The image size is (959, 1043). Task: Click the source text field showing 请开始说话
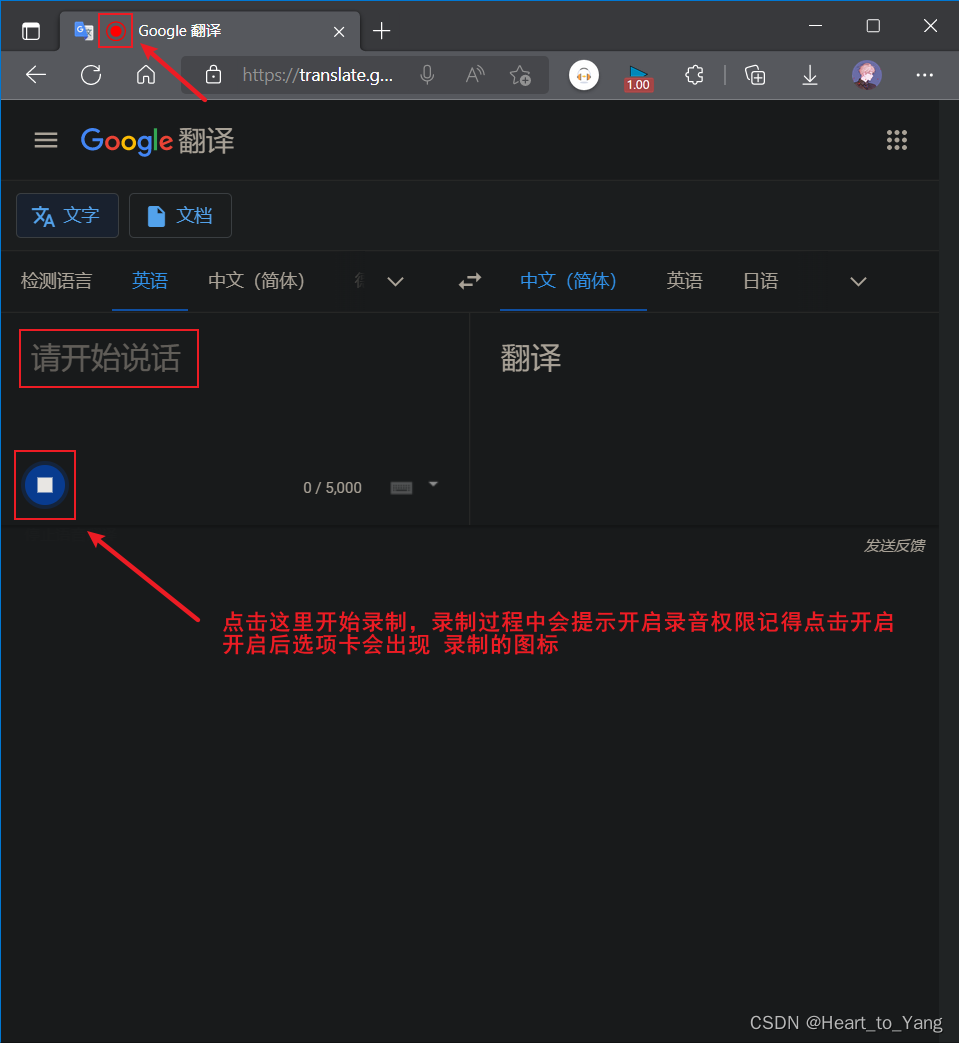[x=106, y=358]
